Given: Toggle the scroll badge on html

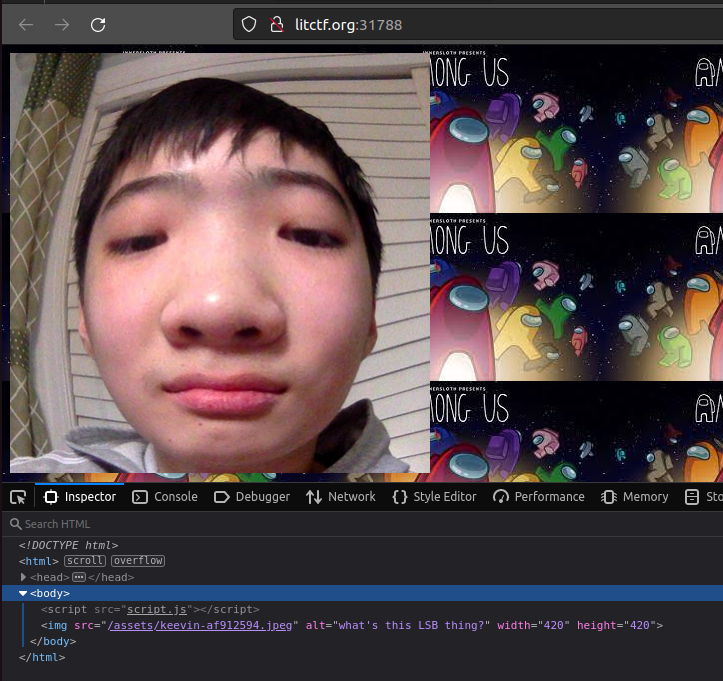Looking at the screenshot, I should [85, 561].
